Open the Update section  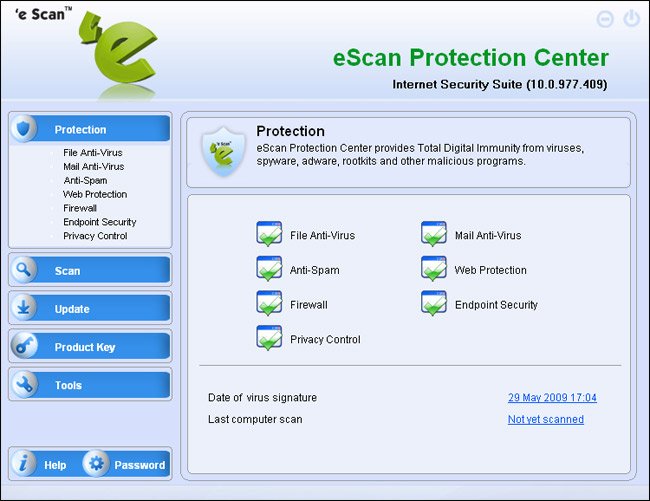click(x=90, y=308)
